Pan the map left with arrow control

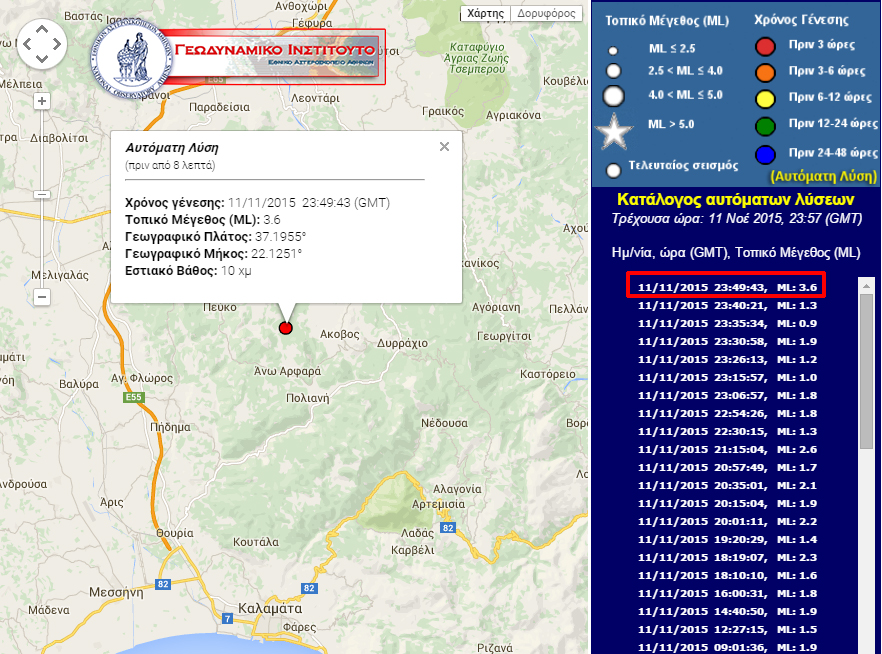26,42
